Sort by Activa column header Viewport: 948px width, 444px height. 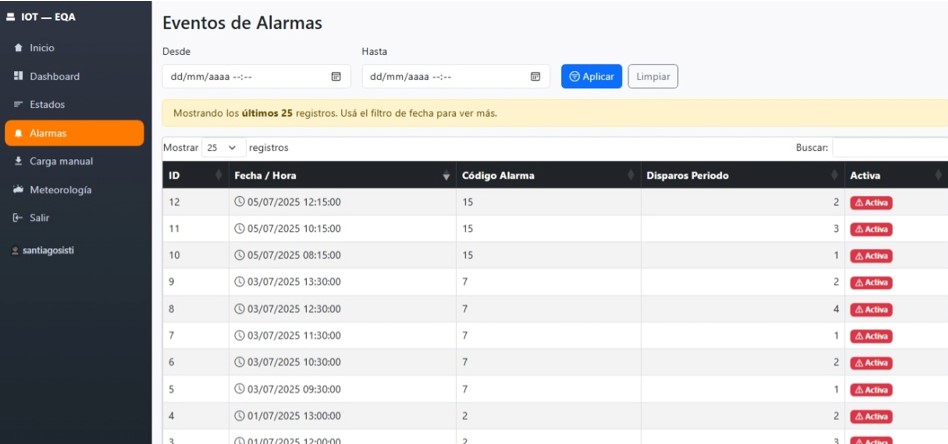tap(896, 175)
